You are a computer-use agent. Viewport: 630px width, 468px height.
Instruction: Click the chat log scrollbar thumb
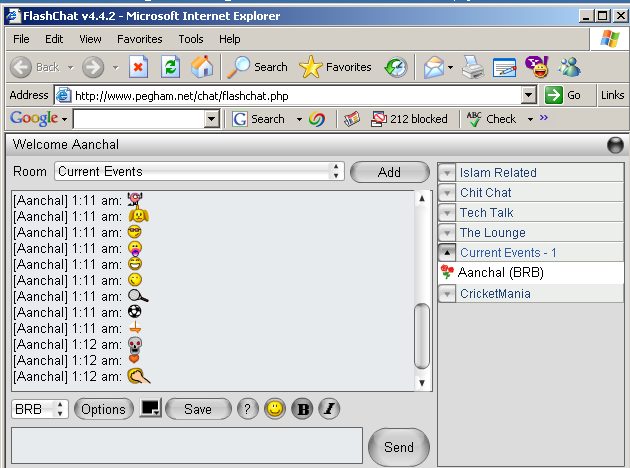pos(421,336)
